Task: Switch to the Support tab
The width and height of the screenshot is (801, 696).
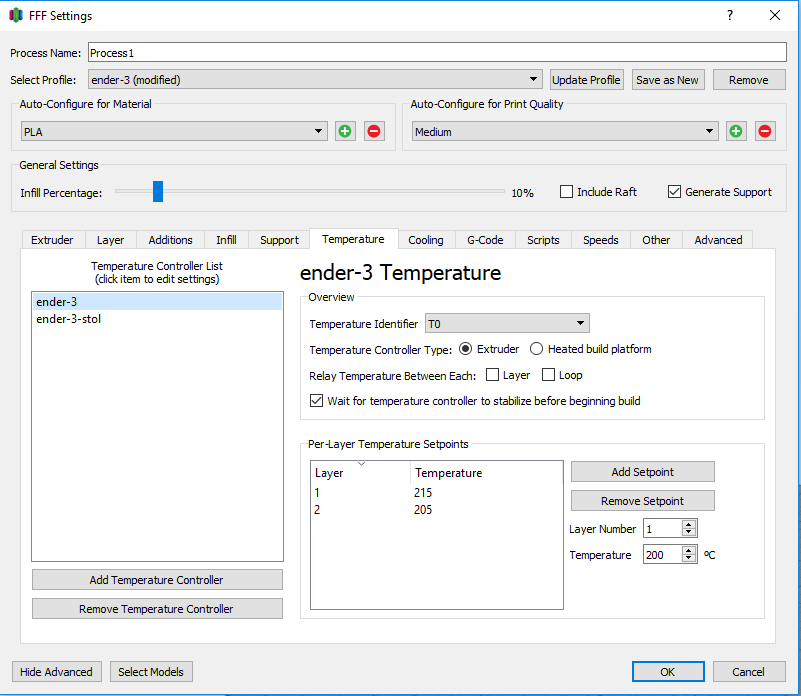Action: coord(279,240)
